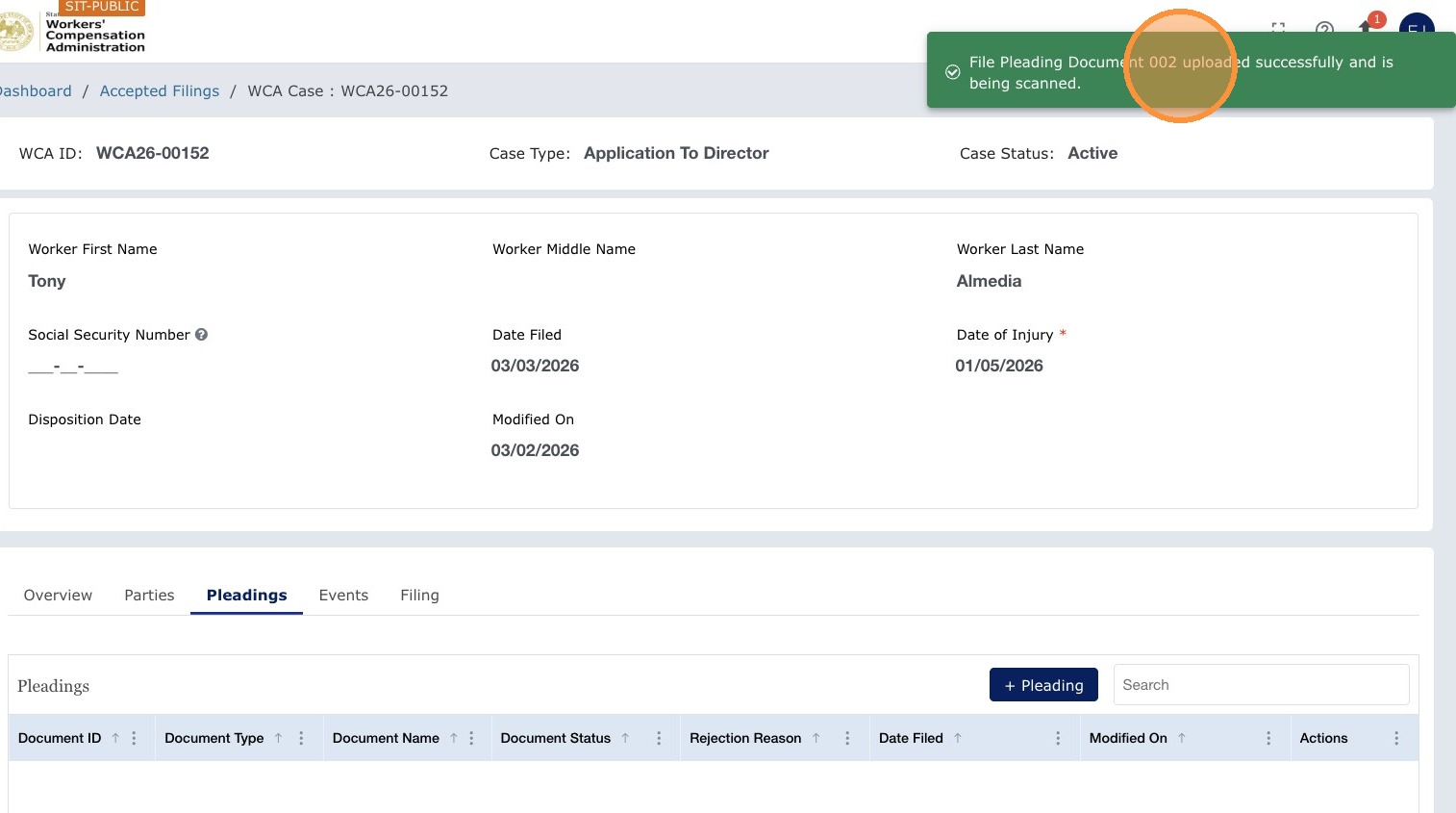This screenshot has height=813, width=1456.
Task: Open the Events tab
Action: (x=343, y=596)
